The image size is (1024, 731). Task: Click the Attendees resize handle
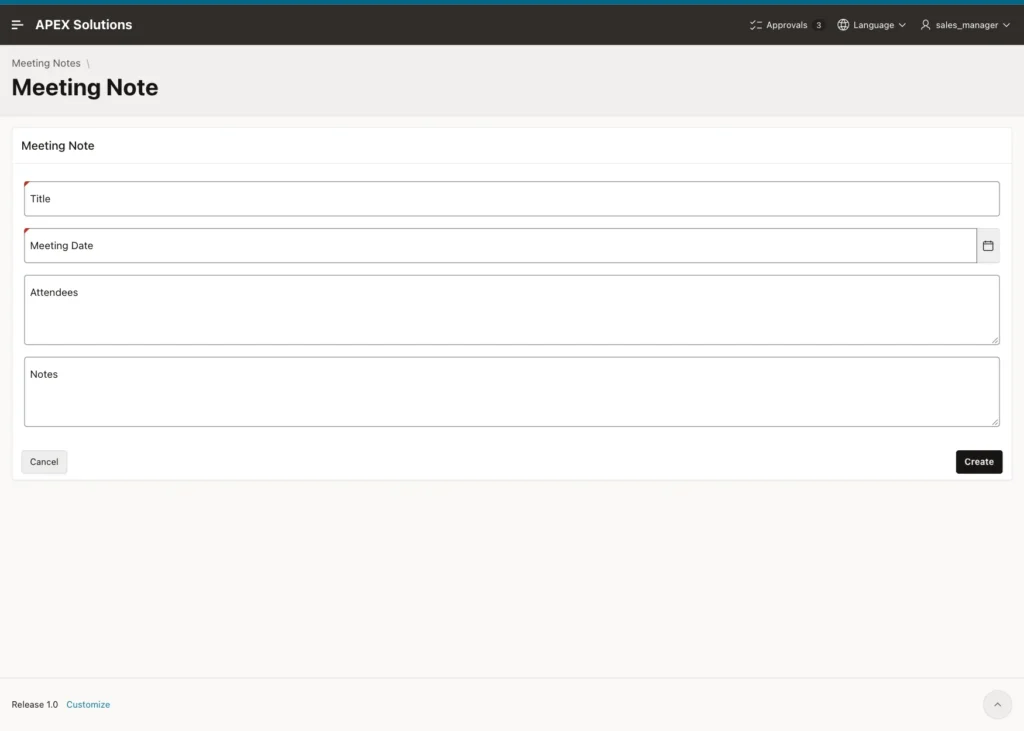pyautogui.click(x=995, y=340)
